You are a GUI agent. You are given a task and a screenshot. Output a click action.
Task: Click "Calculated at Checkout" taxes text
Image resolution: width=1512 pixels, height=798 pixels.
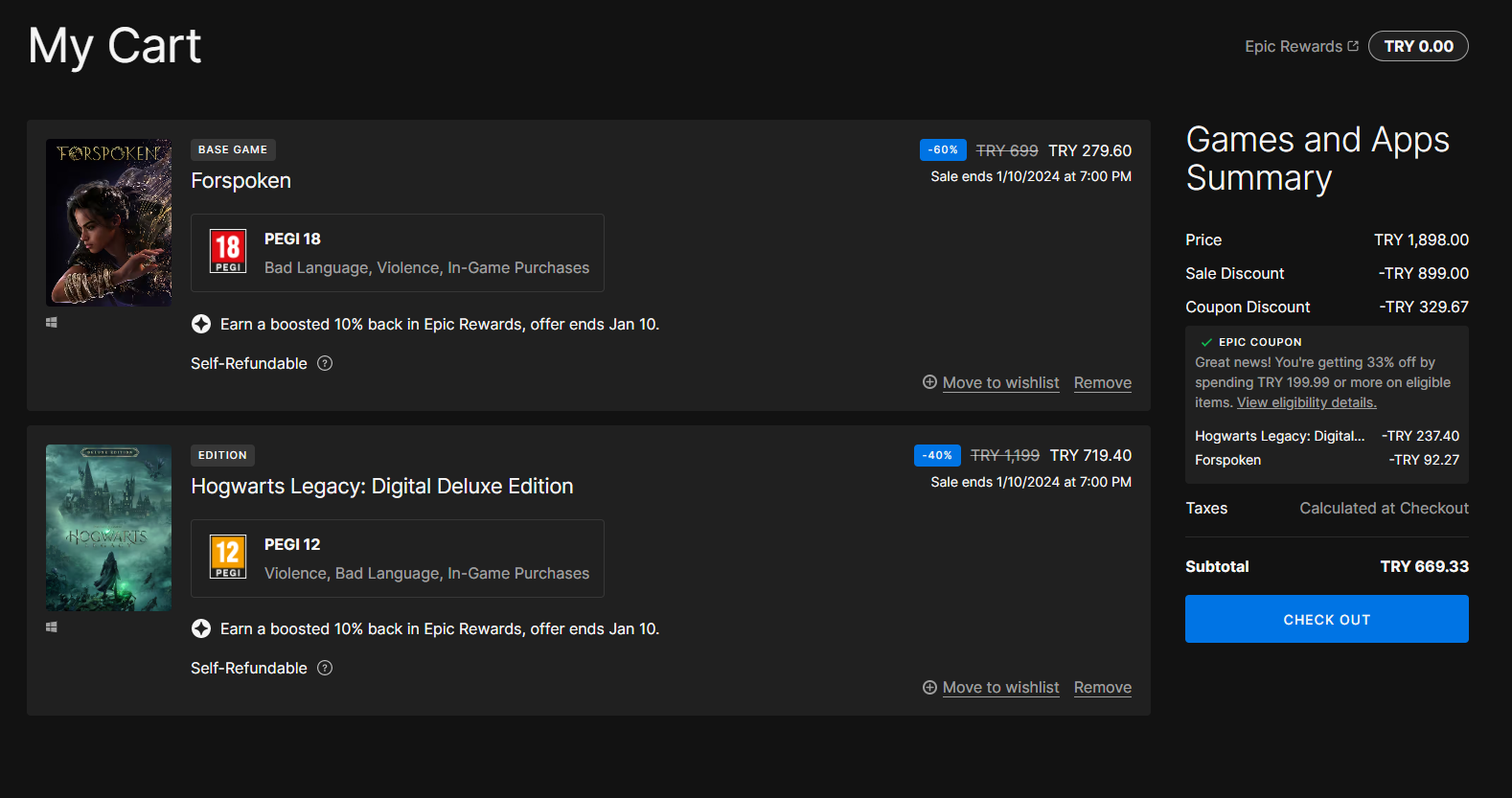point(1384,508)
